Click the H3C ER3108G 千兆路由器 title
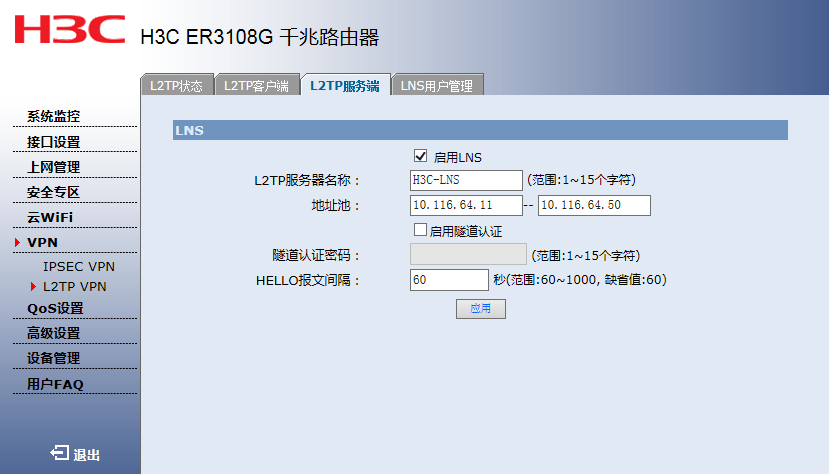 (x=260, y=38)
